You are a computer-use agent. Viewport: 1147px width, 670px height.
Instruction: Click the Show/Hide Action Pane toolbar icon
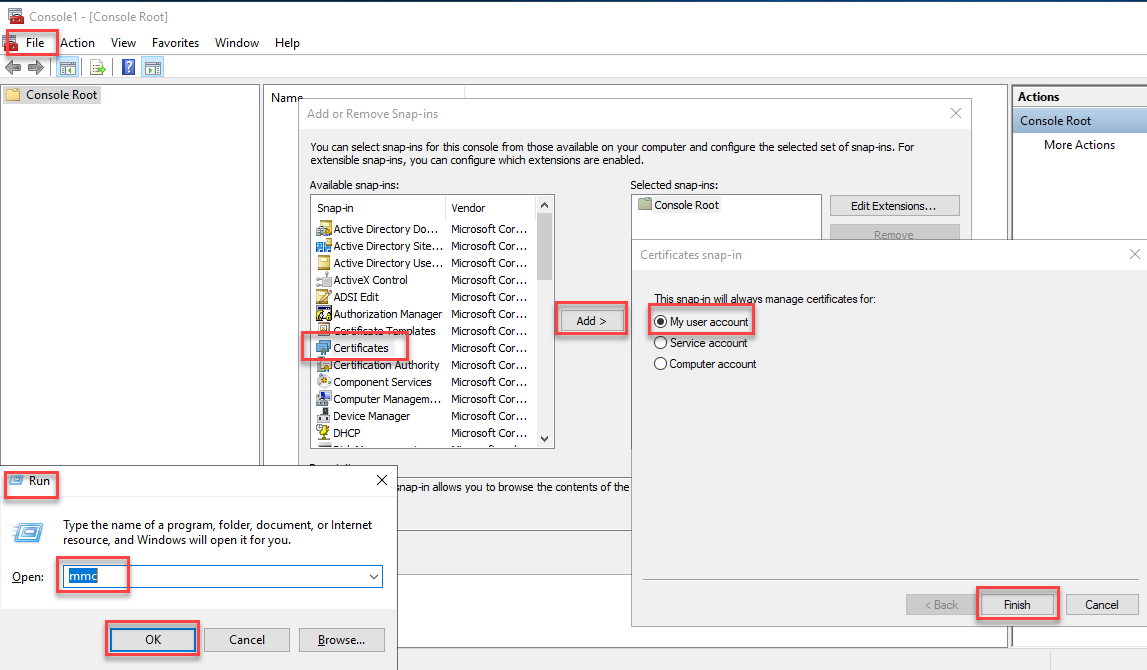[x=153, y=68]
